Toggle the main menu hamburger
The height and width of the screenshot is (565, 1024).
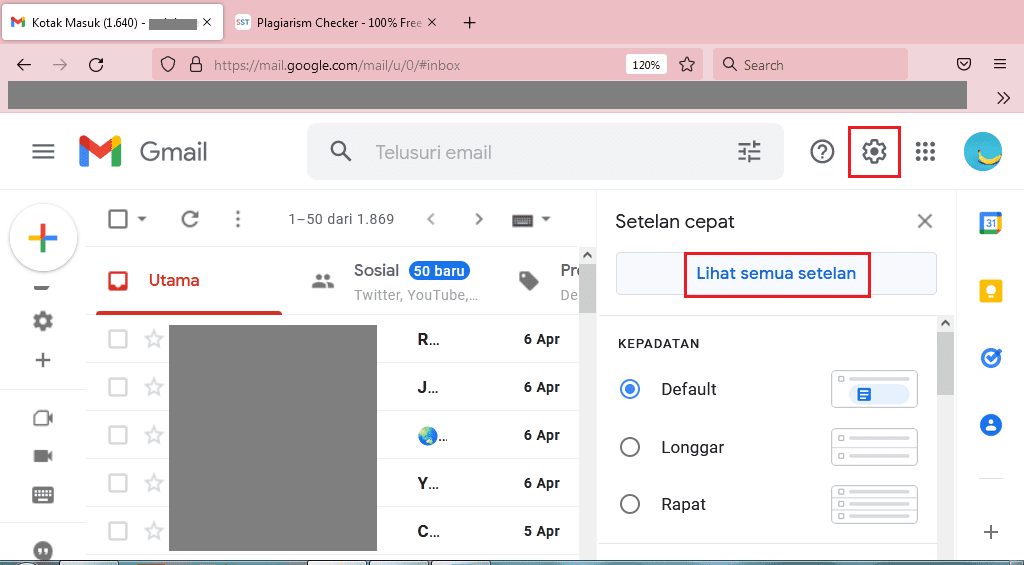click(44, 152)
